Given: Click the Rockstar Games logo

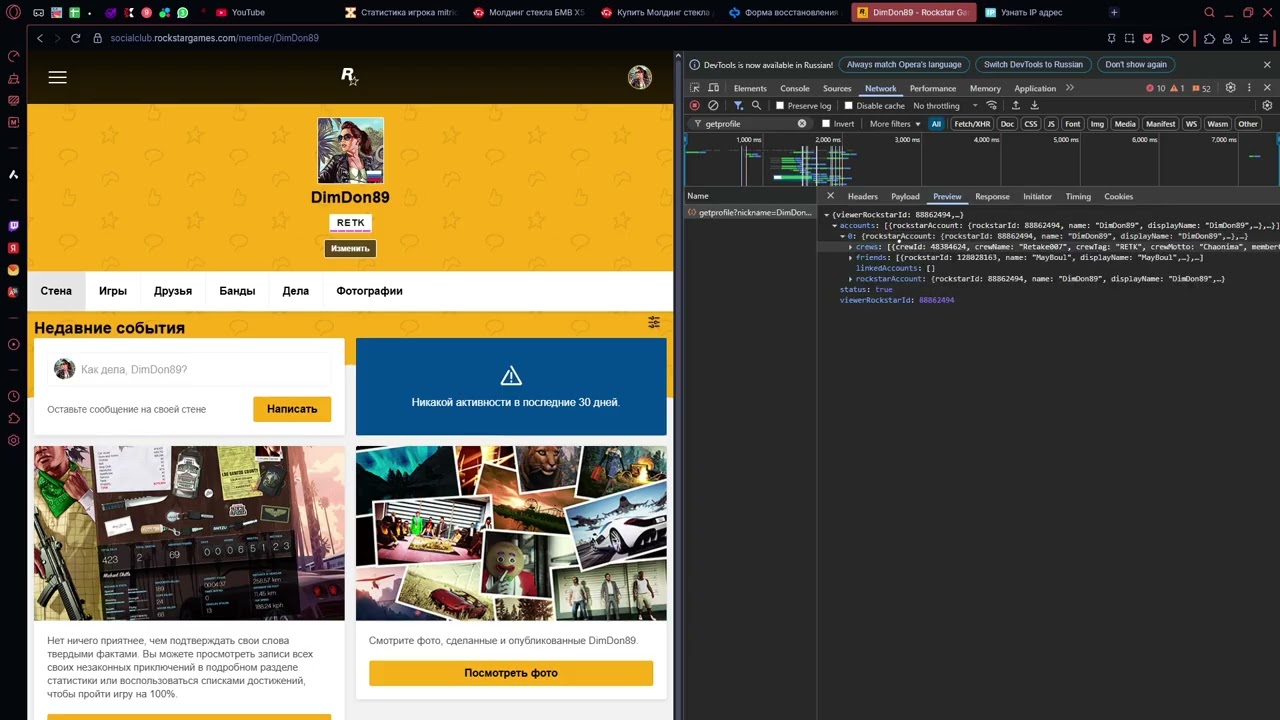Looking at the screenshot, I should point(349,76).
